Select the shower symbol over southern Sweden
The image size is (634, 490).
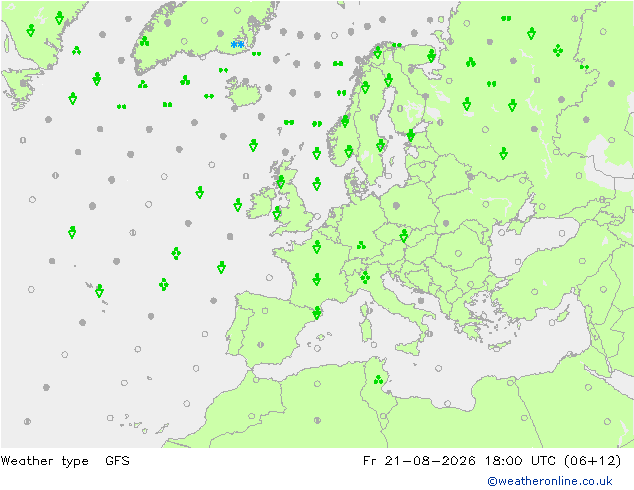(x=380, y=145)
